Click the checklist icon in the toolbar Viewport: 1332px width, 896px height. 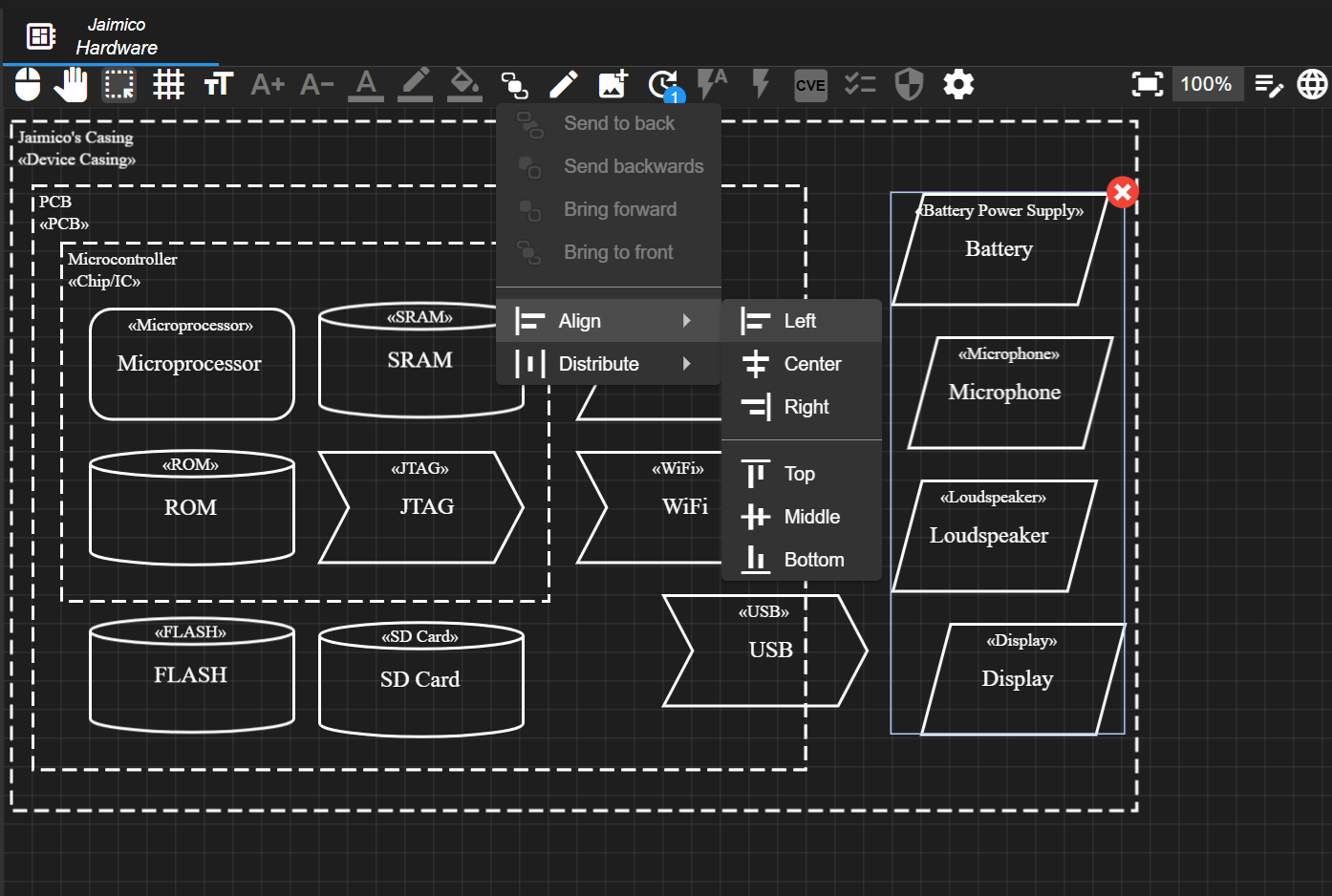[859, 84]
